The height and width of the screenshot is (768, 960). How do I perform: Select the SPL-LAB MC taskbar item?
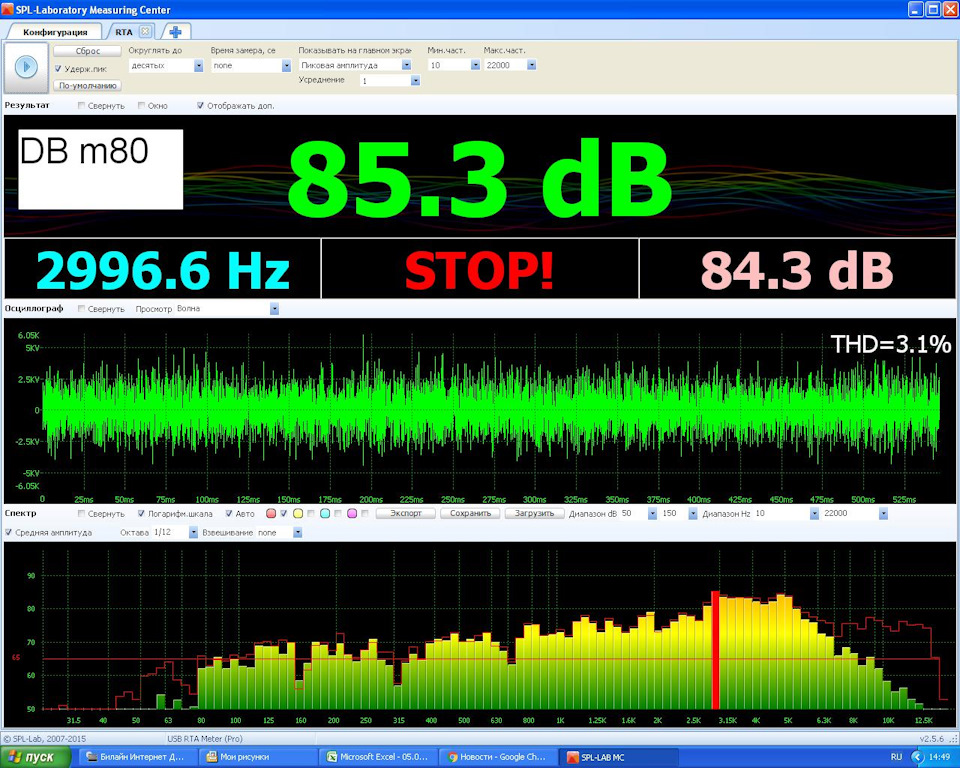pyautogui.click(x=617, y=758)
